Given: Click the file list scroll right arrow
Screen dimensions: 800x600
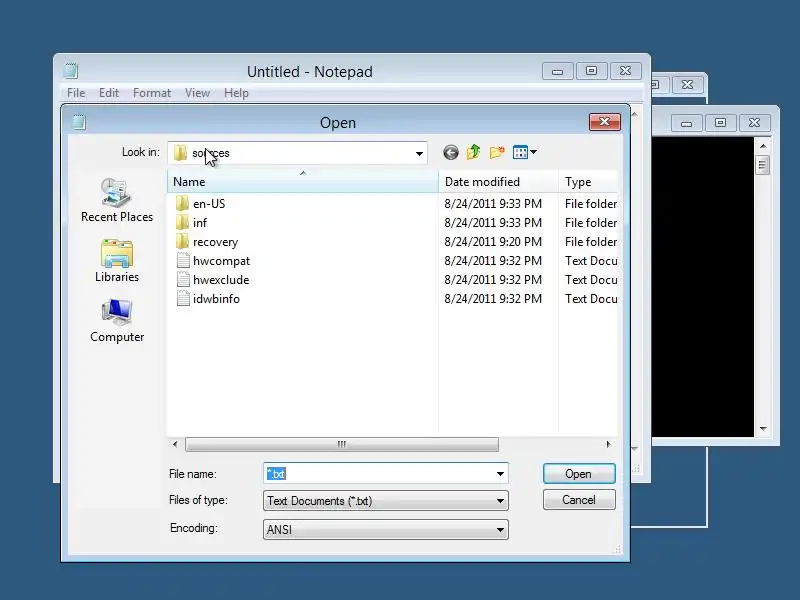Looking at the screenshot, I should coord(608,444).
